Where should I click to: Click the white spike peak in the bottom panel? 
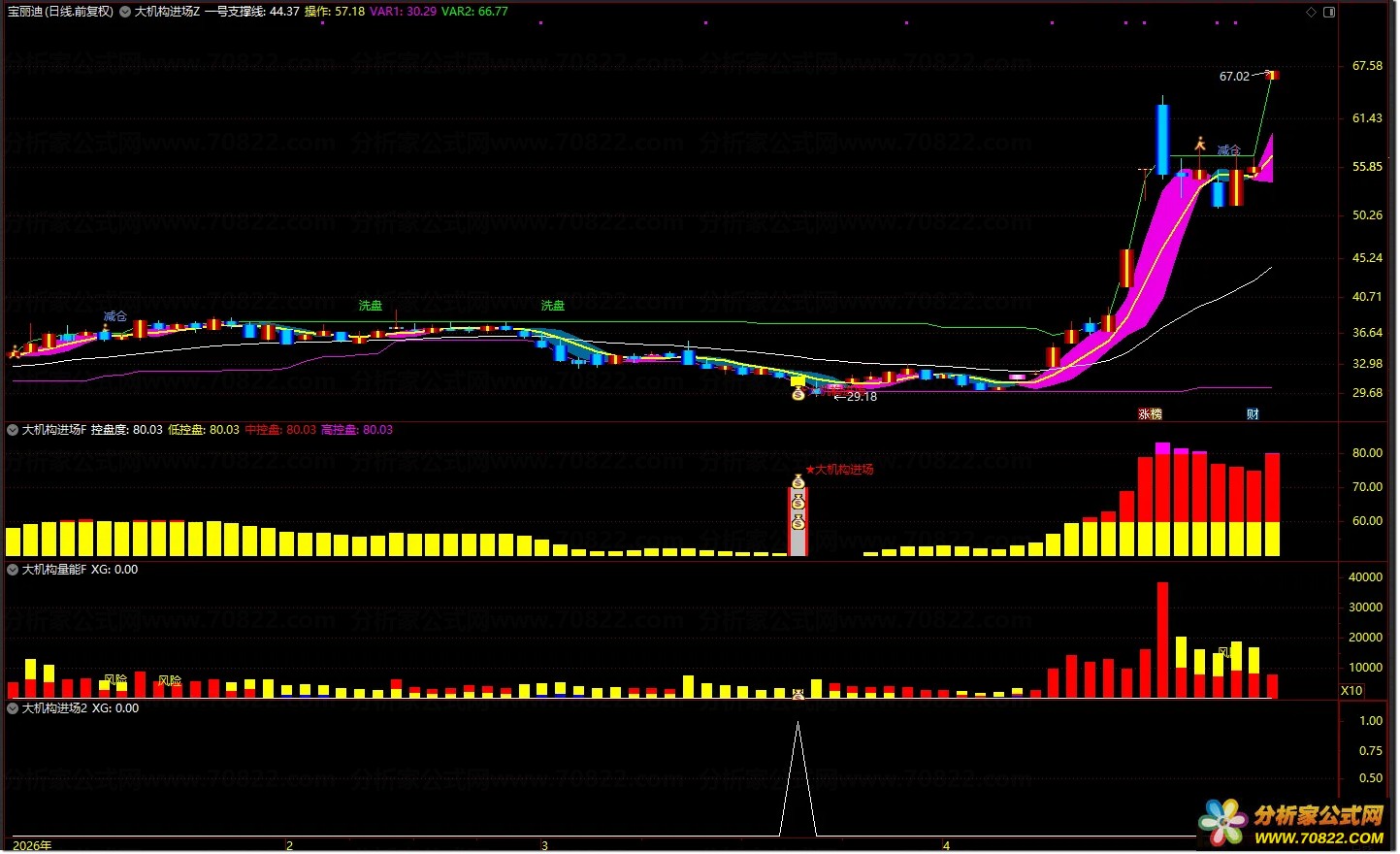798,724
